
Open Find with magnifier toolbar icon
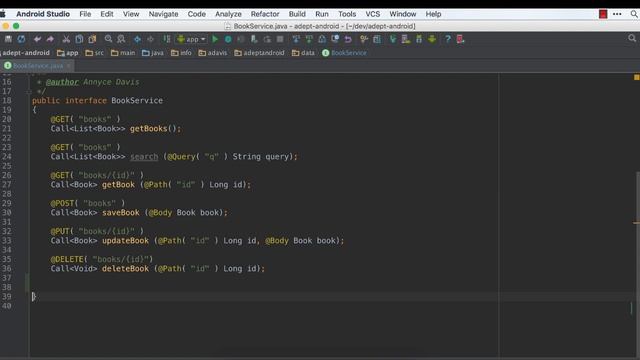108,39
